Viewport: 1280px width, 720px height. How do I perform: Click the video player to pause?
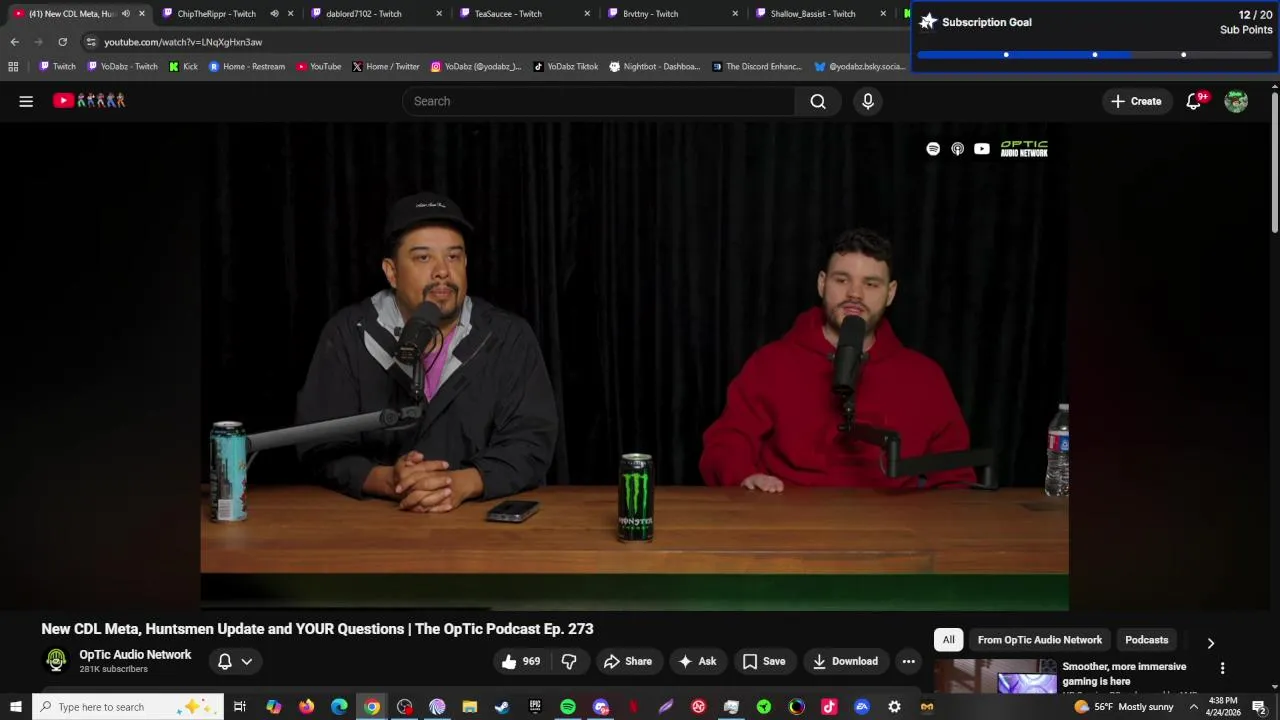(634, 366)
